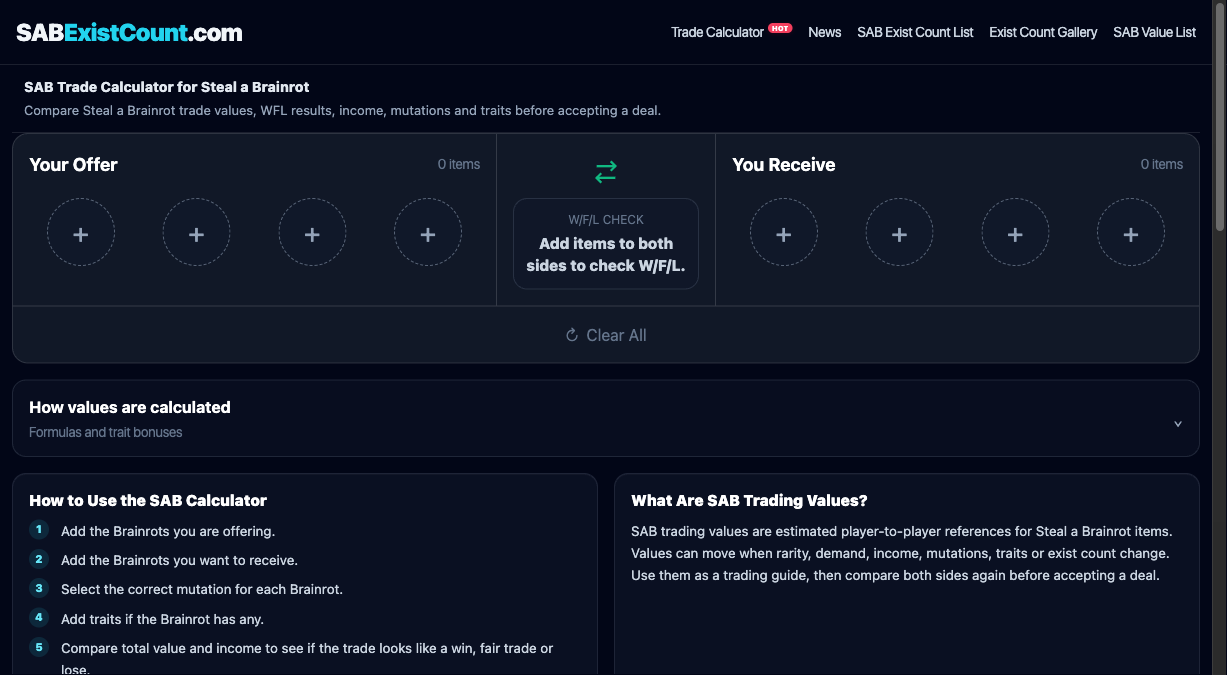
Task: Add item to first Your Offer slot
Action: tap(81, 232)
